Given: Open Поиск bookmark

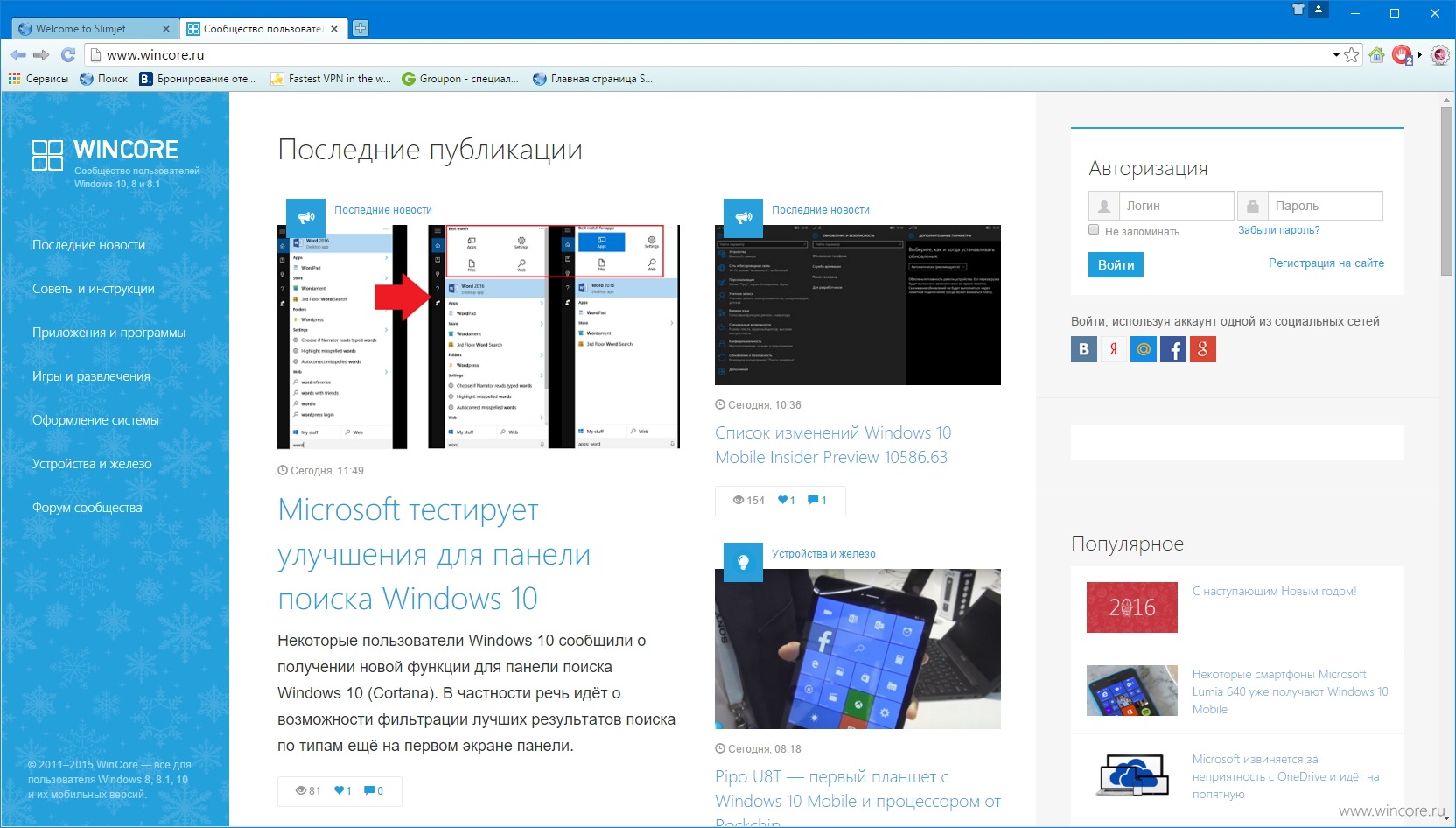Looking at the screenshot, I should coord(104,79).
